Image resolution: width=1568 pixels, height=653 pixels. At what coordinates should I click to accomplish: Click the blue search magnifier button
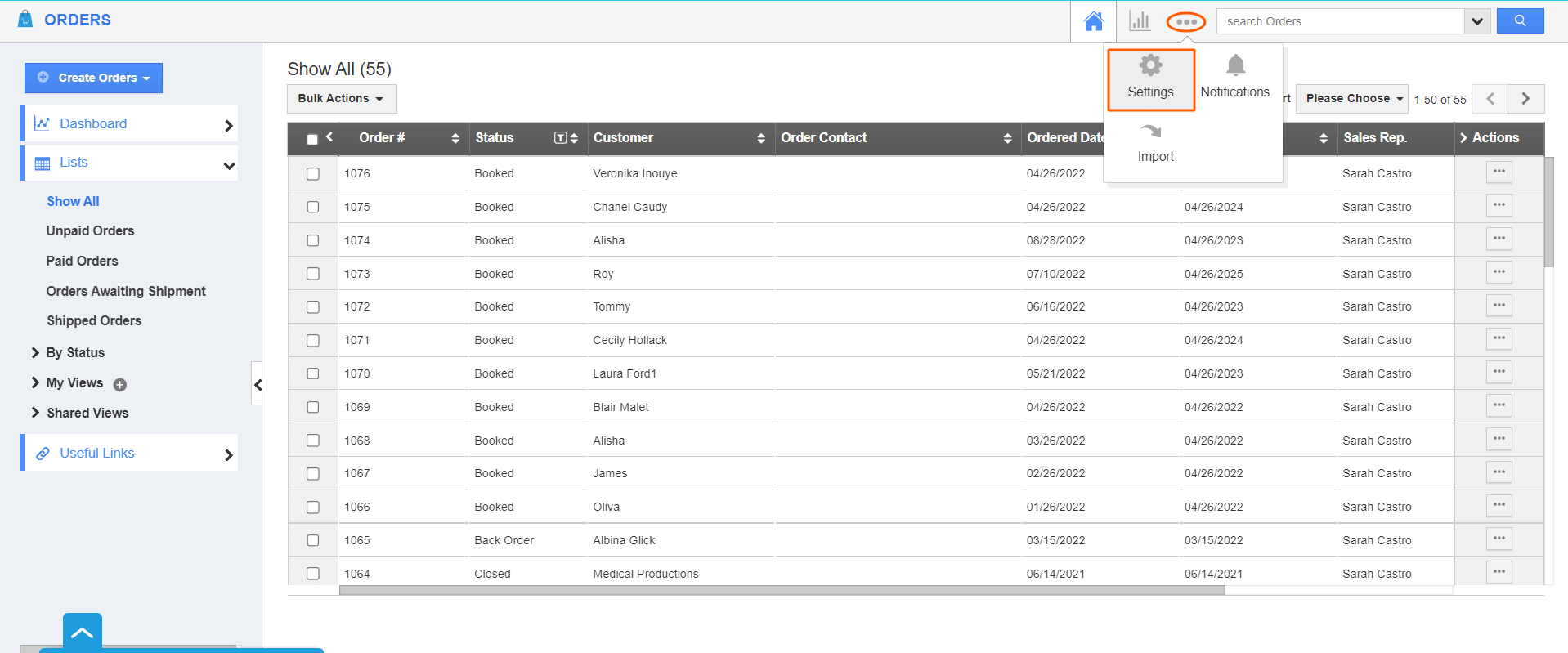1519,21
